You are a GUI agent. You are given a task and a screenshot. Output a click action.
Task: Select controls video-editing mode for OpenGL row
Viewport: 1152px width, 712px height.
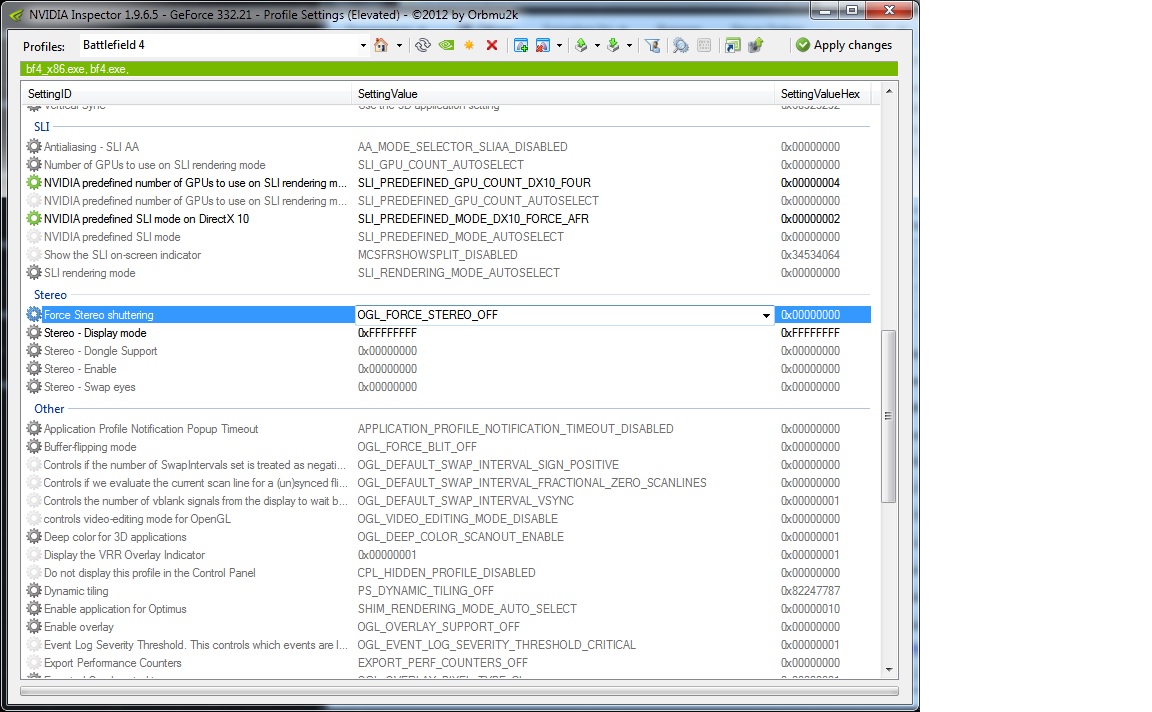447,519
